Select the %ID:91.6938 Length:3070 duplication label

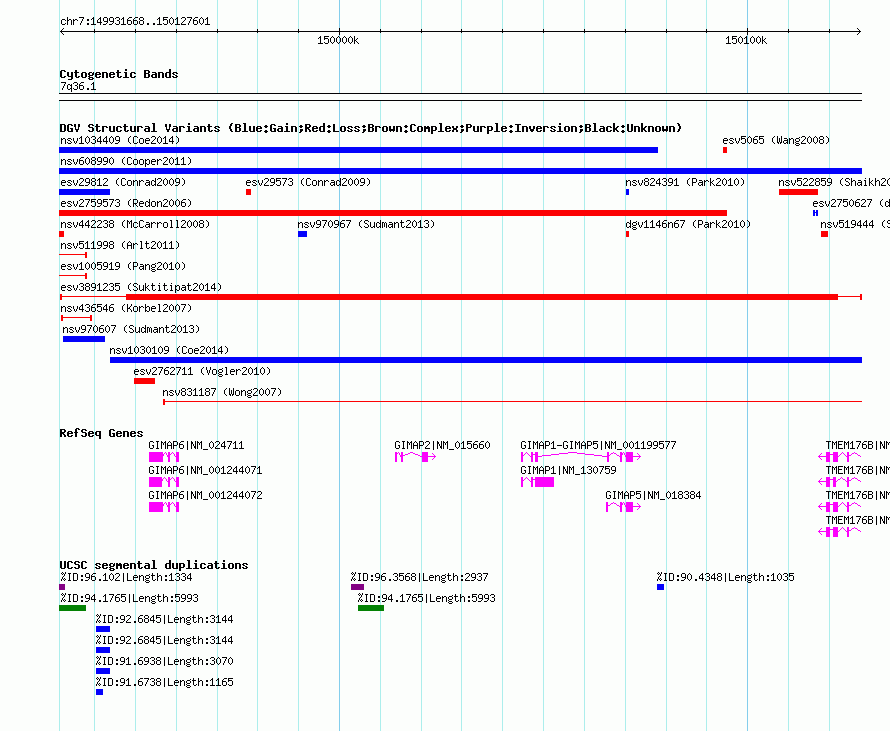point(165,661)
